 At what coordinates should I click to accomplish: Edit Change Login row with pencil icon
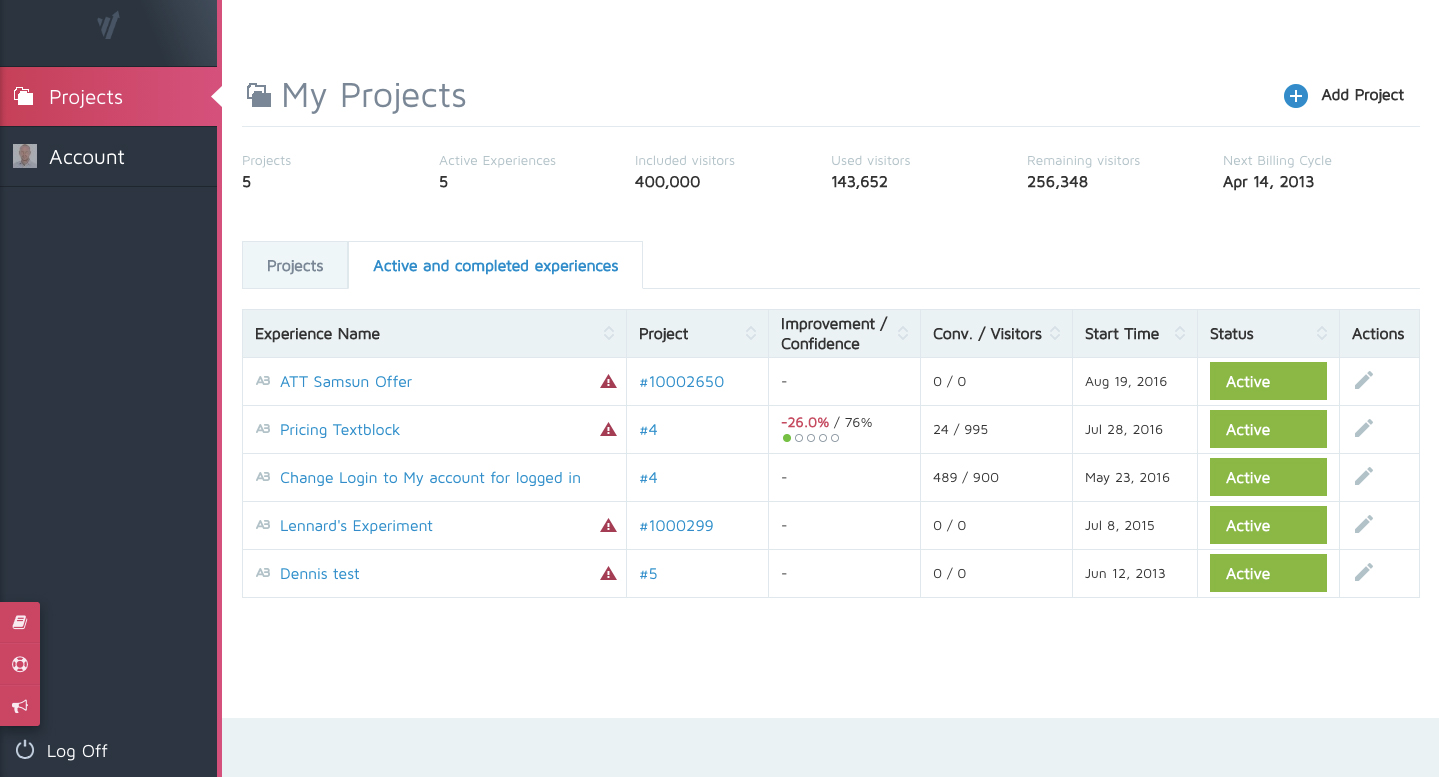click(1364, 476)
